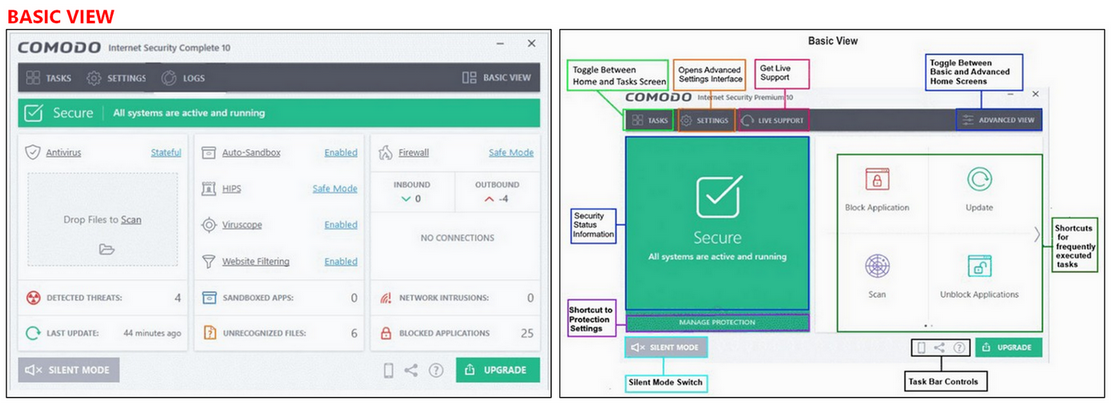Open Tasks in the Complete 10 window
Image resolution: width=1112 pixels, height=406 pixels.
pos(48,78)
